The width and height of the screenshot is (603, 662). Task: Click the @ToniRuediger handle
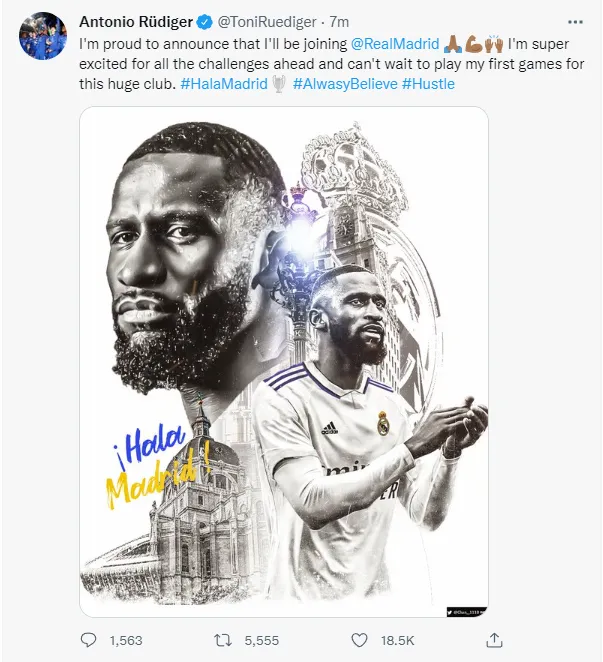[266, 22]
